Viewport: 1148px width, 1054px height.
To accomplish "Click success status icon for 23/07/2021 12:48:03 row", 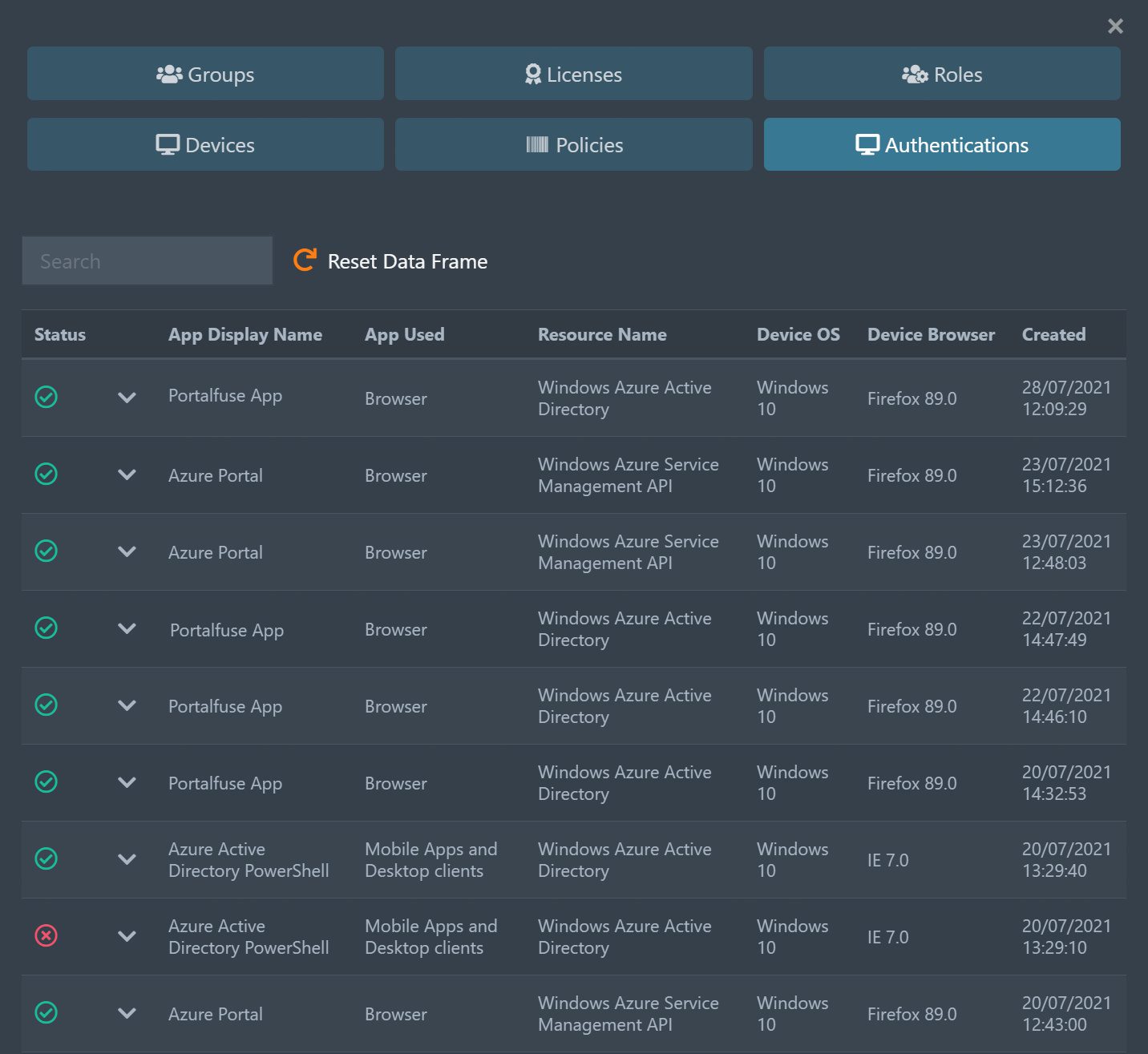I will (46, 551).
